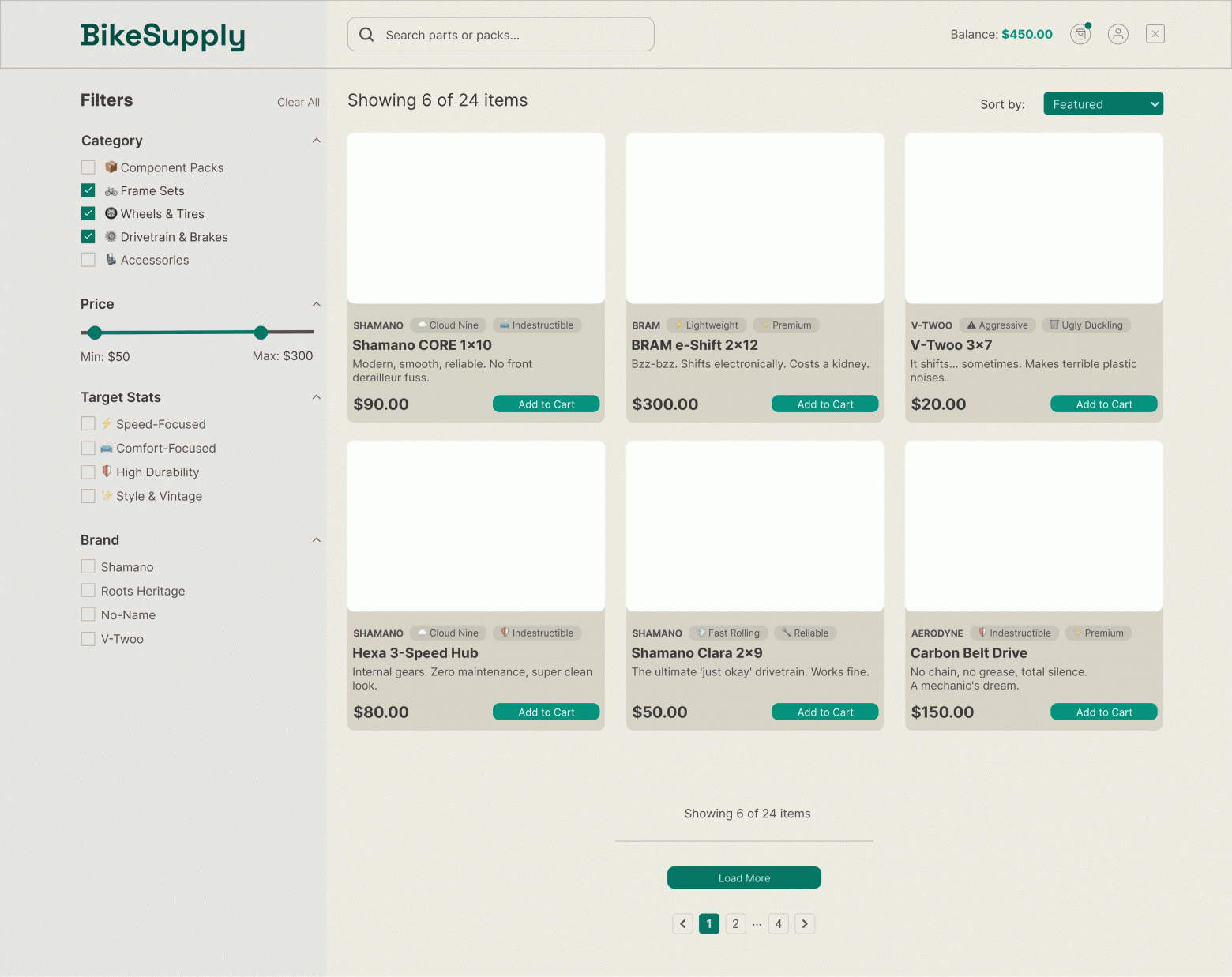Go to pagination page 2
Image resolution: width=1232 pixels, height=977 pixels.
tap(735, 923)
